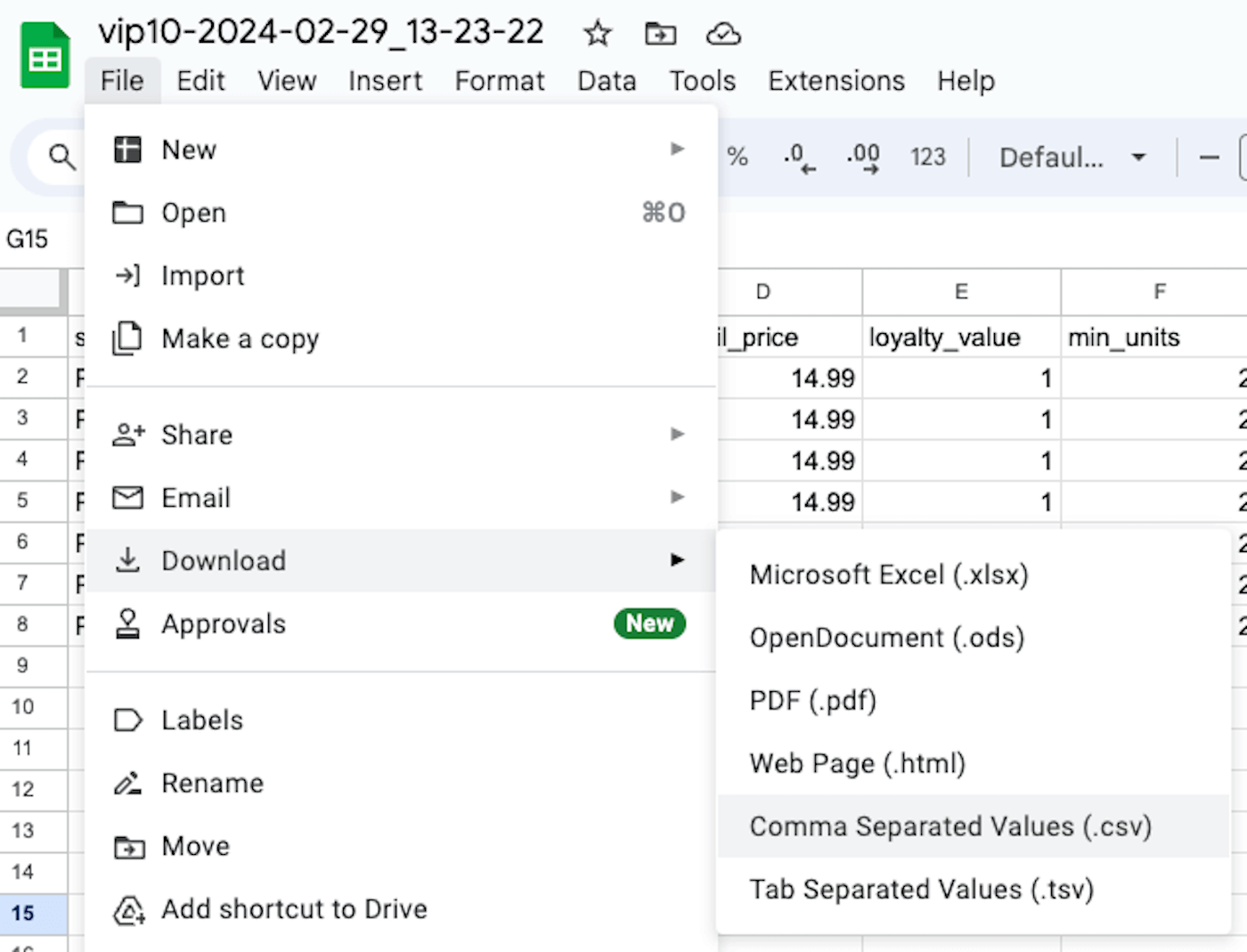1247x952 pixels.
Task: Choose Move in File menu
Action: point(401,847)
